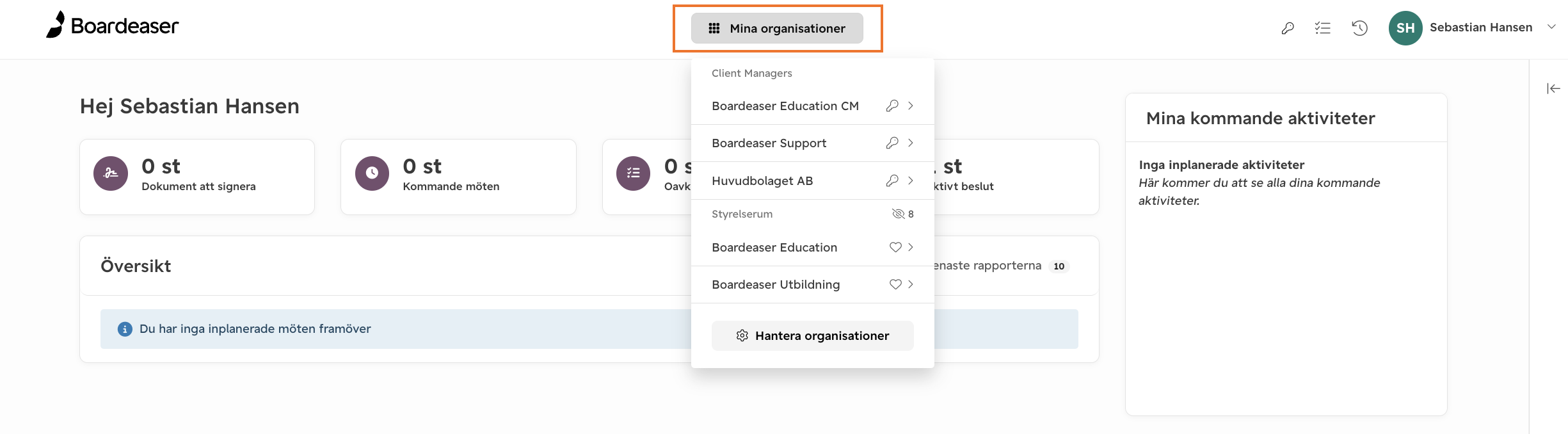Viewport: 1568px width, 434px height.
Task: Open the task checklist icon in header
Action: click(1323, 28)
